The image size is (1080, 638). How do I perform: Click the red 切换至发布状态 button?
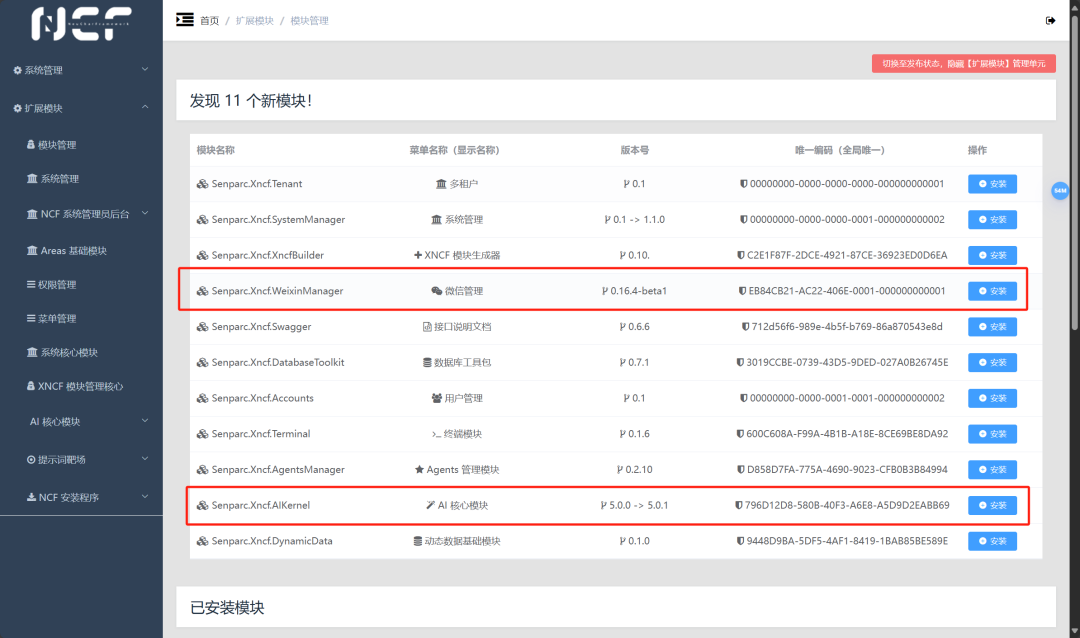pyautogui.click(x=964, y=63)
